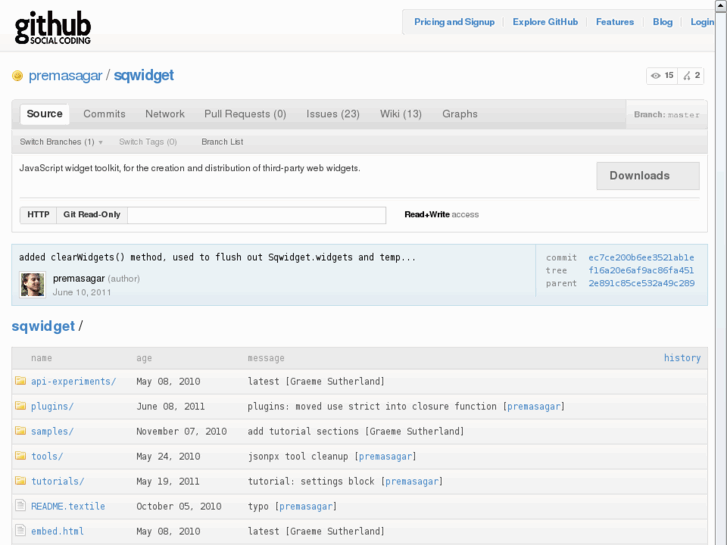Open the Branch: master selector

point(666,114)
